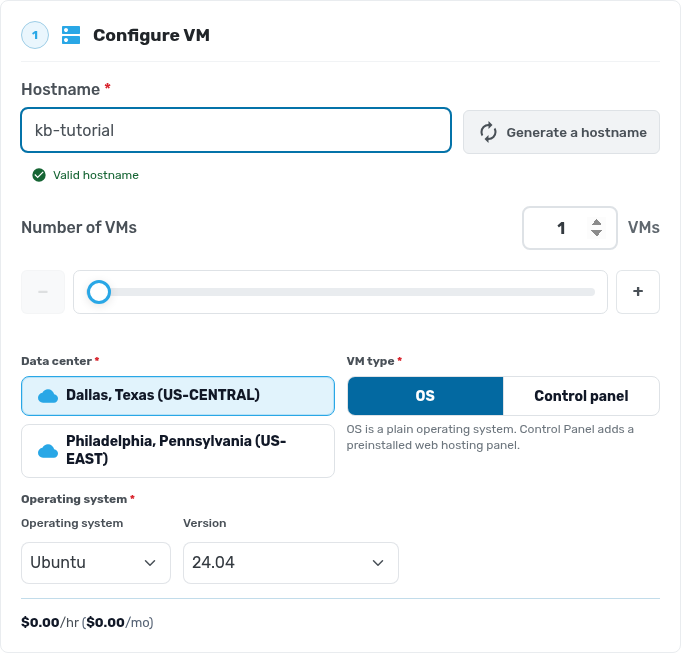Open the 24.04 version dropdown

click(291, 563)
